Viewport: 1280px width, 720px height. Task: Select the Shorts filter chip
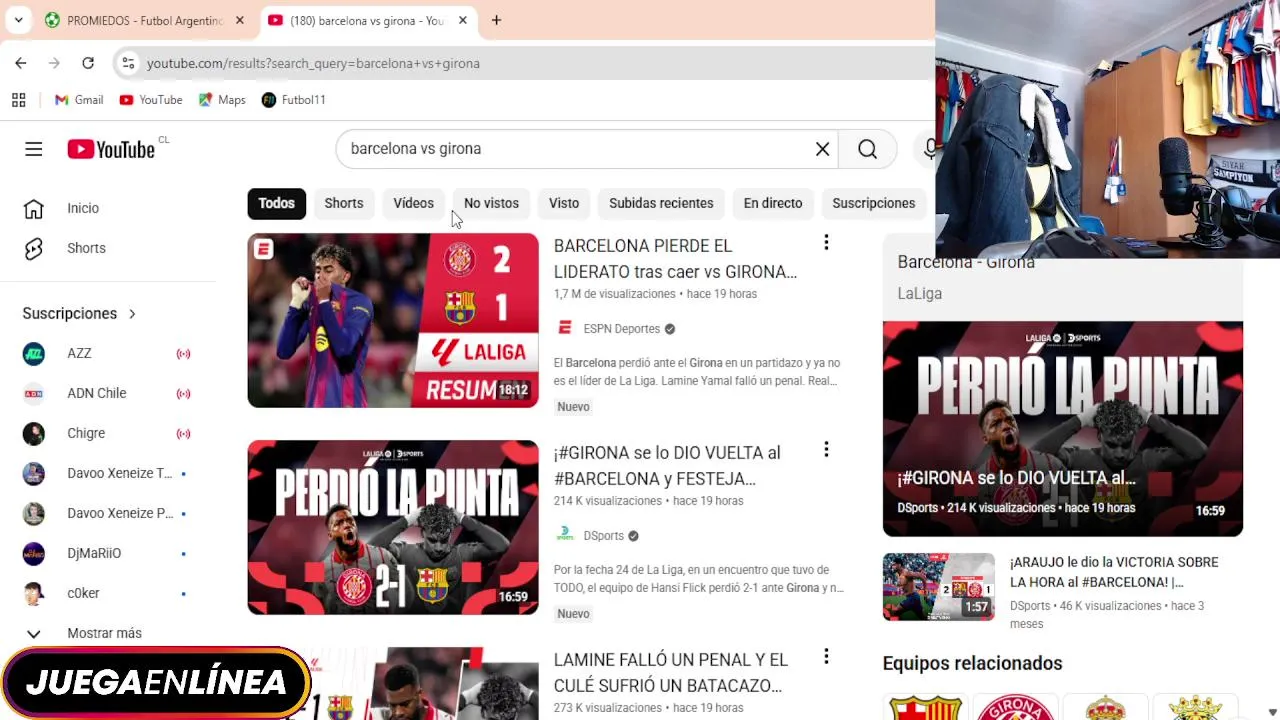344,203
